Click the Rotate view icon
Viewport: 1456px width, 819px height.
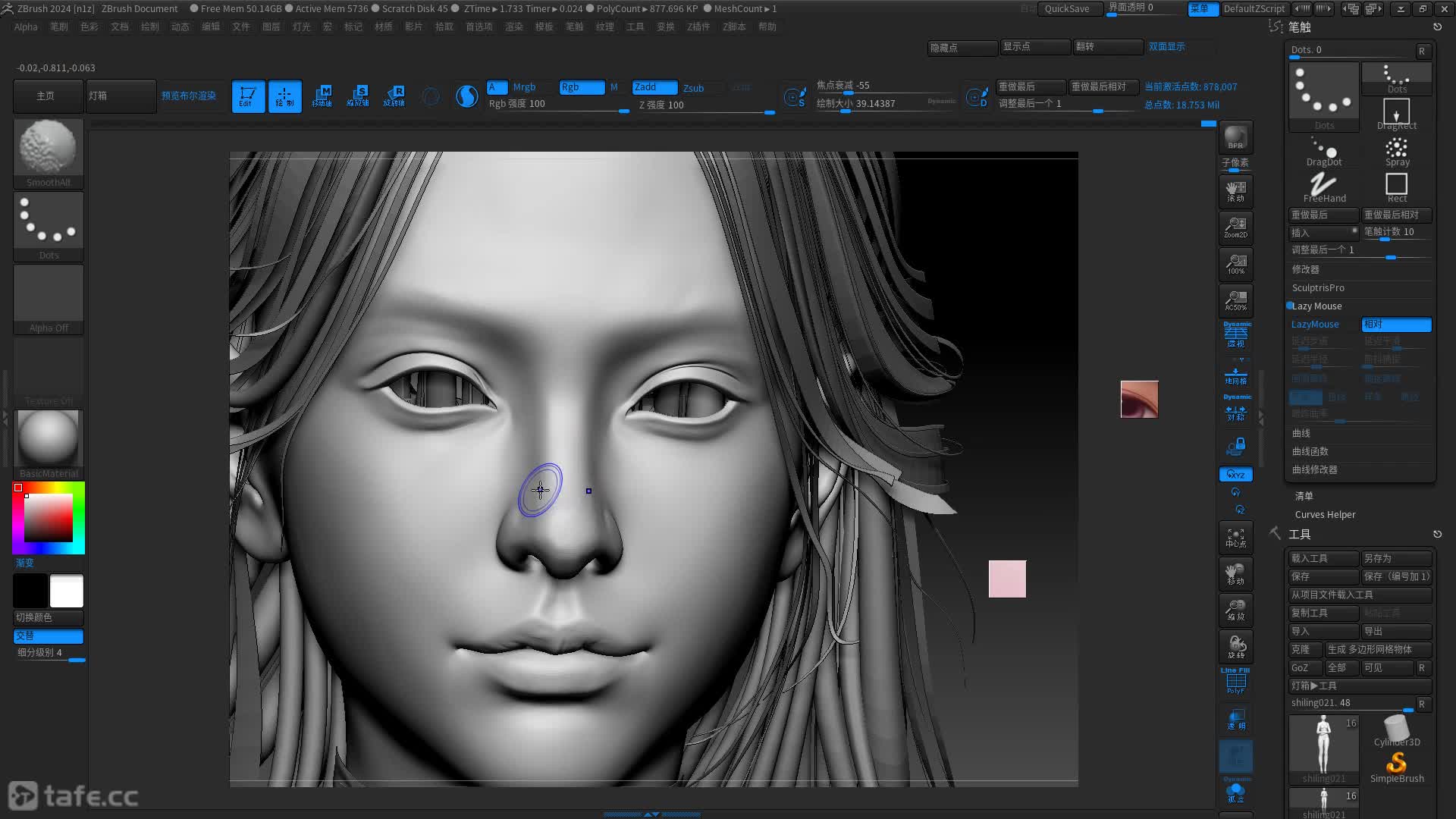[1235, 647]
